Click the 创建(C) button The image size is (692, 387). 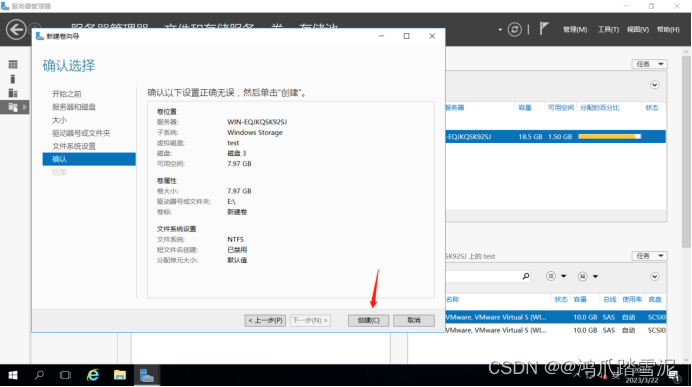[369, 320]
